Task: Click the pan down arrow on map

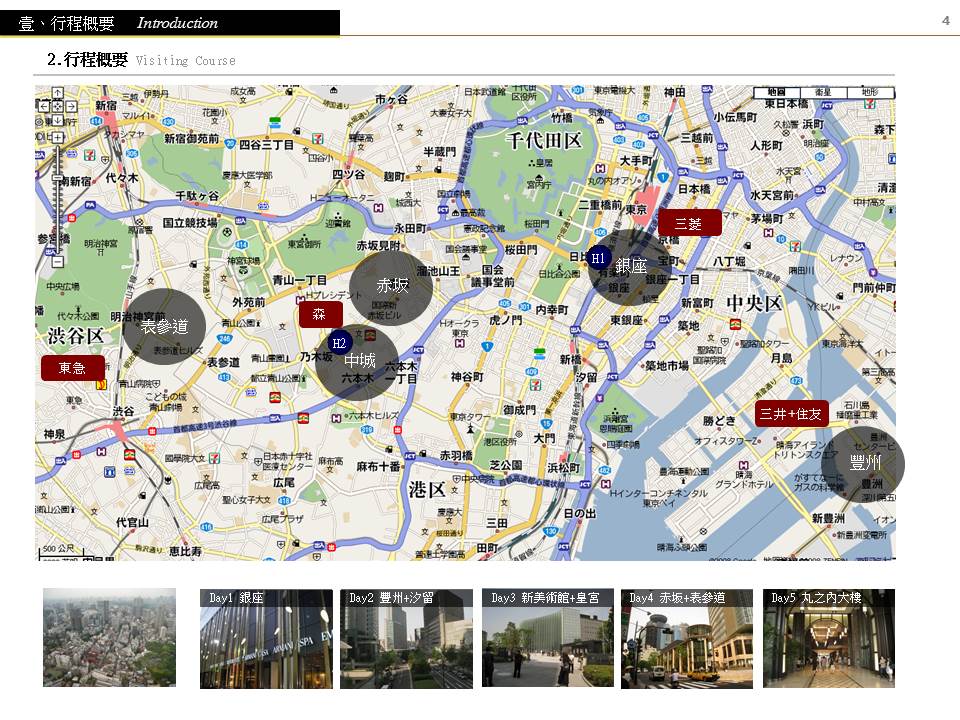Action: [57, 118]
